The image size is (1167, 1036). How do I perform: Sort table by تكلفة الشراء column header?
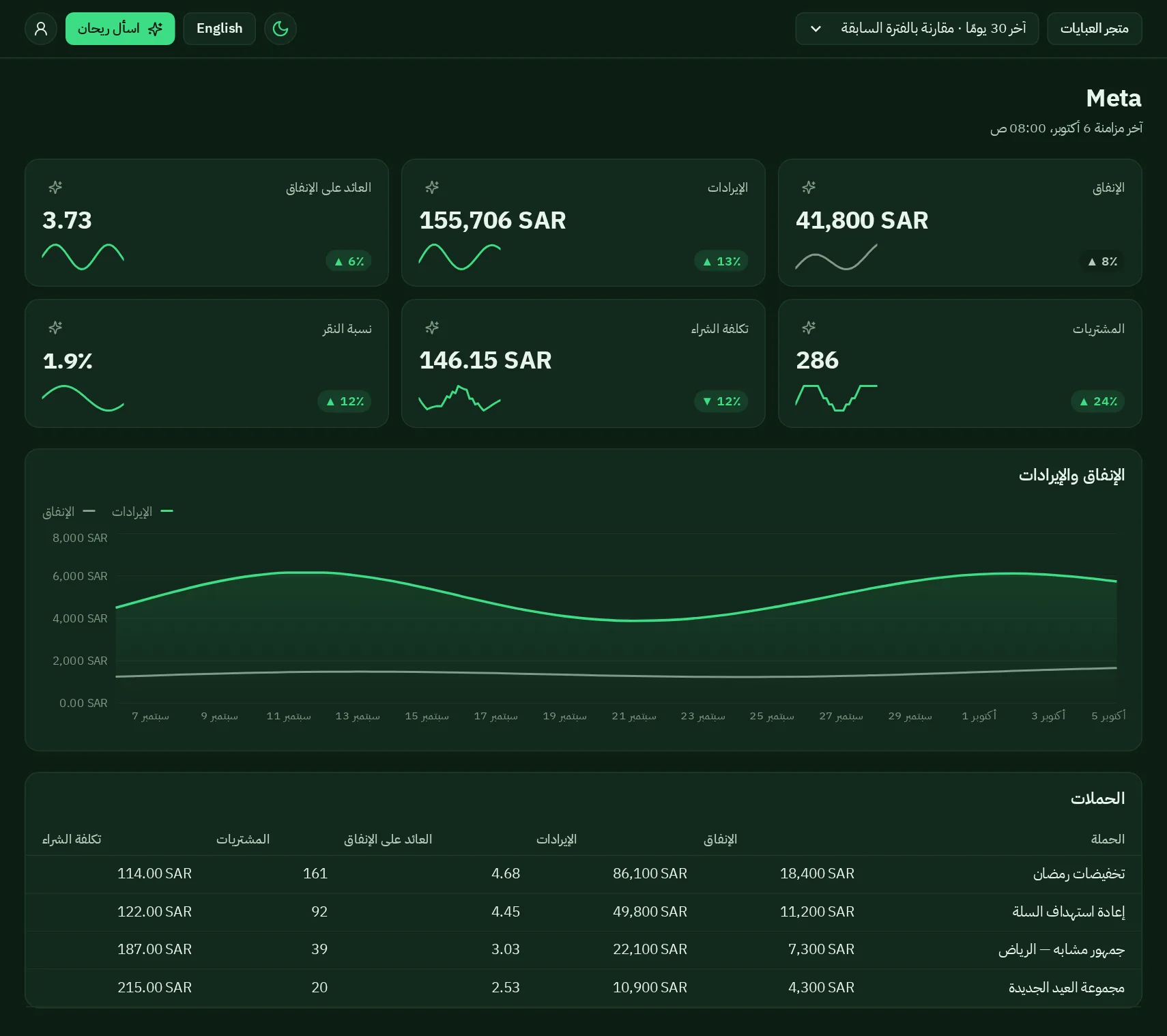point(72,839)
